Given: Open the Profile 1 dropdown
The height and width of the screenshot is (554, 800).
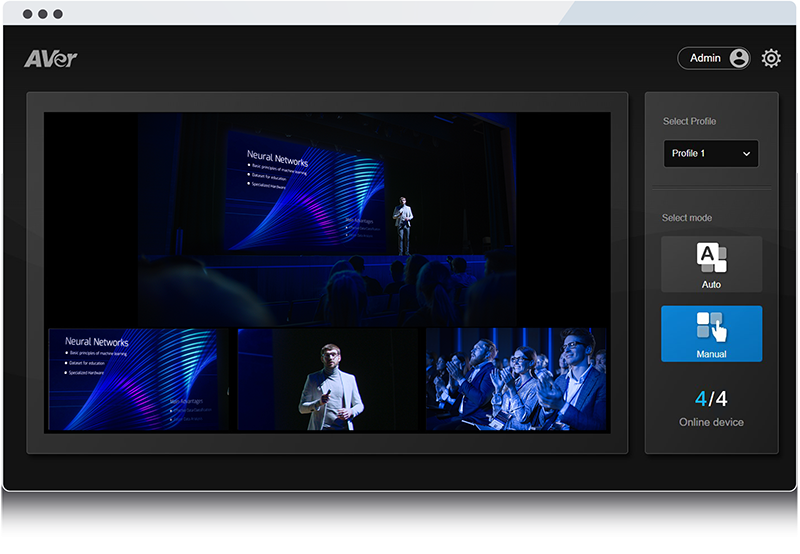Looking at the screenshot, I should click(710, 153).
